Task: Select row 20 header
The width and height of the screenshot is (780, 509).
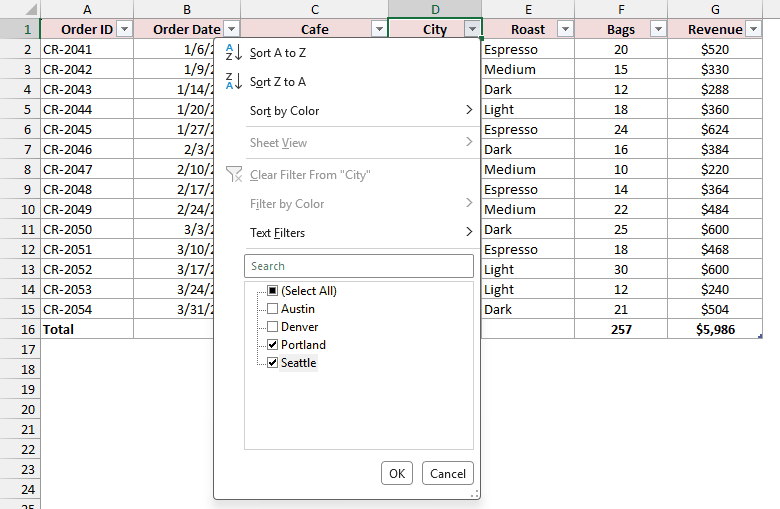Action: click(20, 409)
